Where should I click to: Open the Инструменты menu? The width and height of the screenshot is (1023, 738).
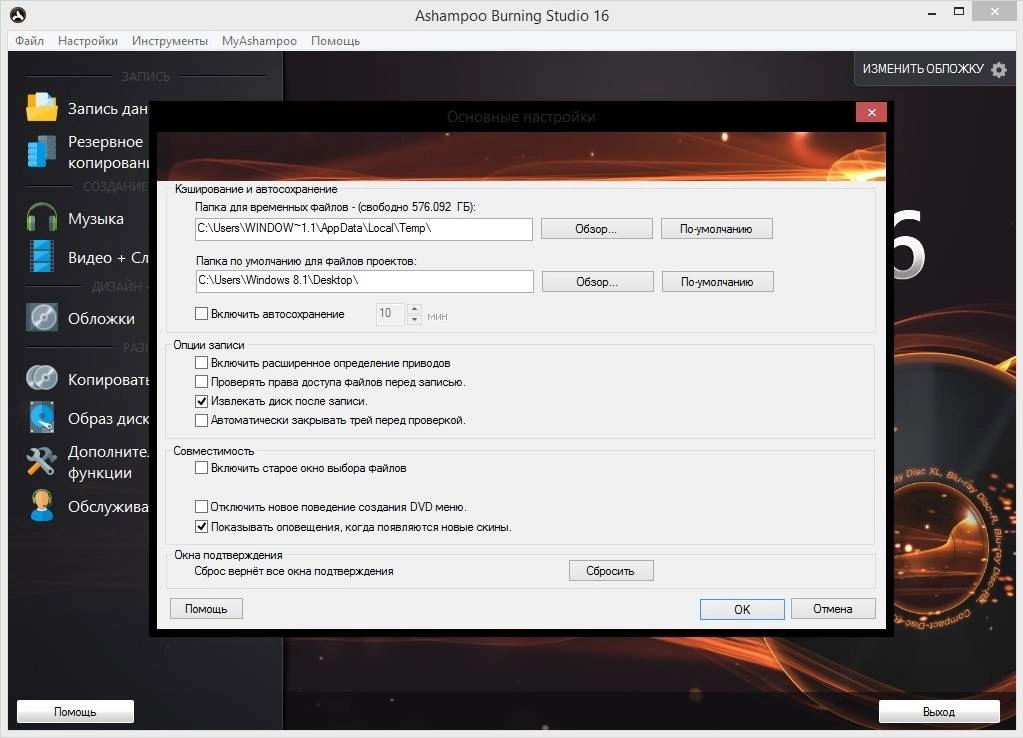click(170, 40)
